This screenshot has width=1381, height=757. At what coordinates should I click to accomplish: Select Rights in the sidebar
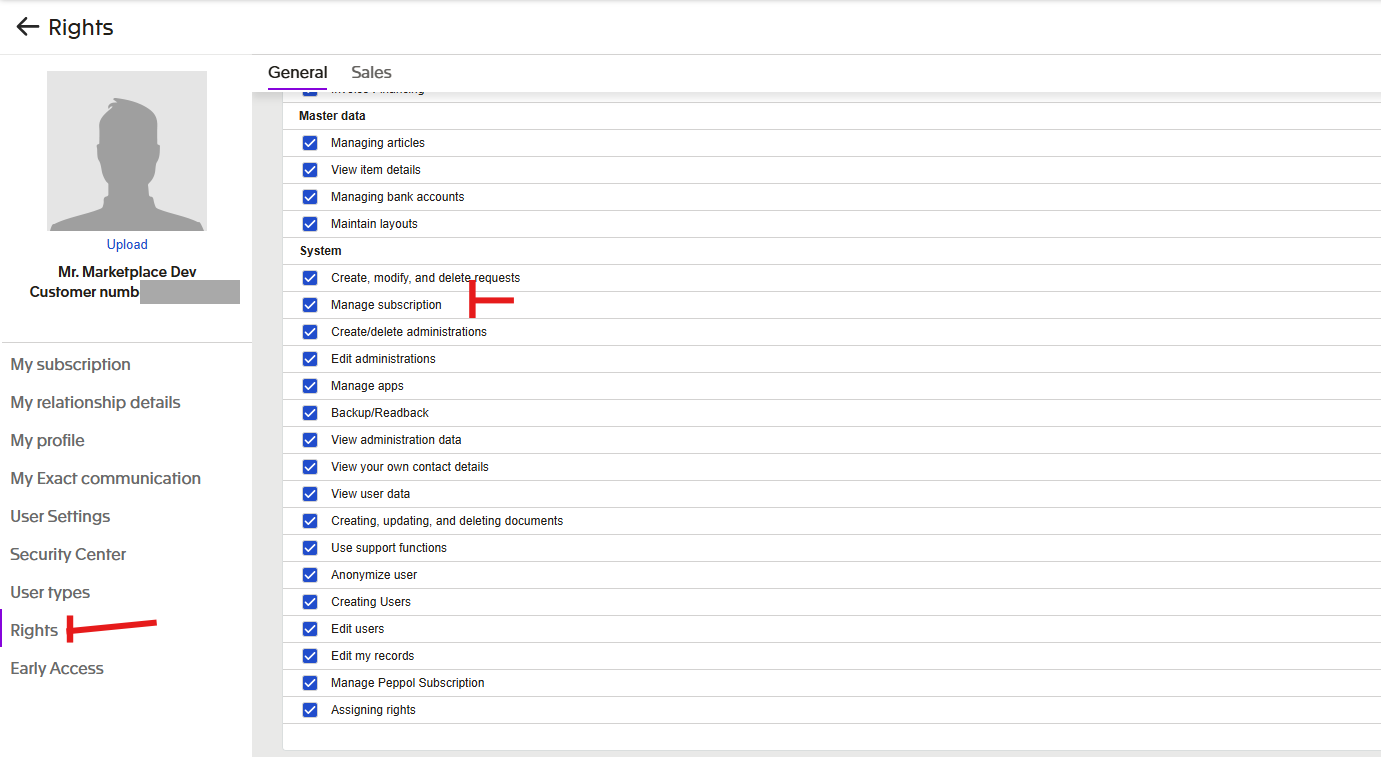(x=34, y=630)
